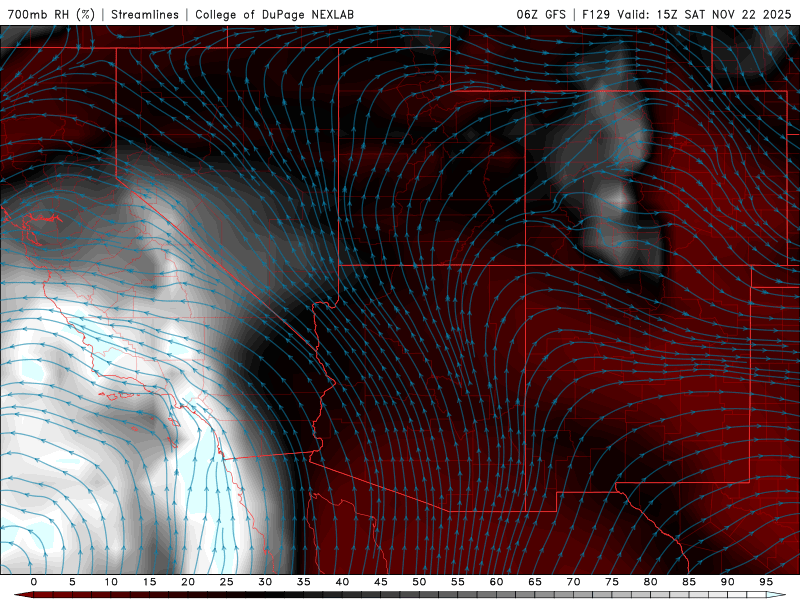Click the "5" value on the color scale
The height and width of the screenshot is (600, 800).
(x=72, y=582)
